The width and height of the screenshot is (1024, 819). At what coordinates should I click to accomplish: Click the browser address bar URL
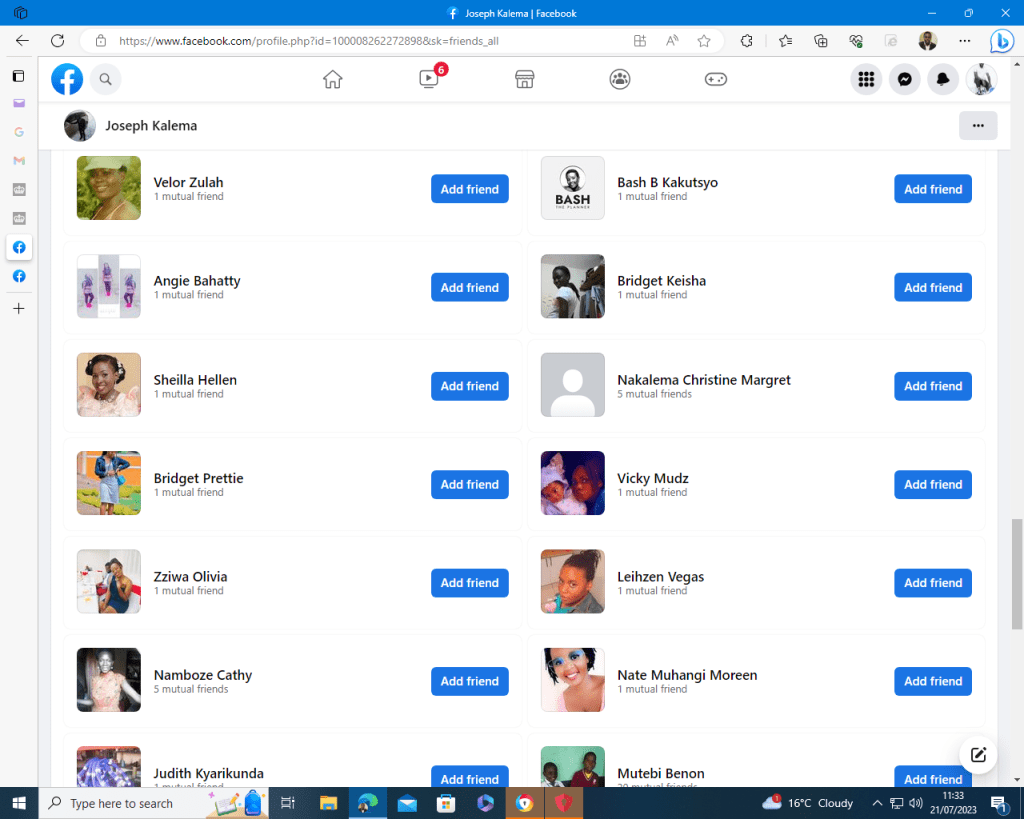coord(308,41)
